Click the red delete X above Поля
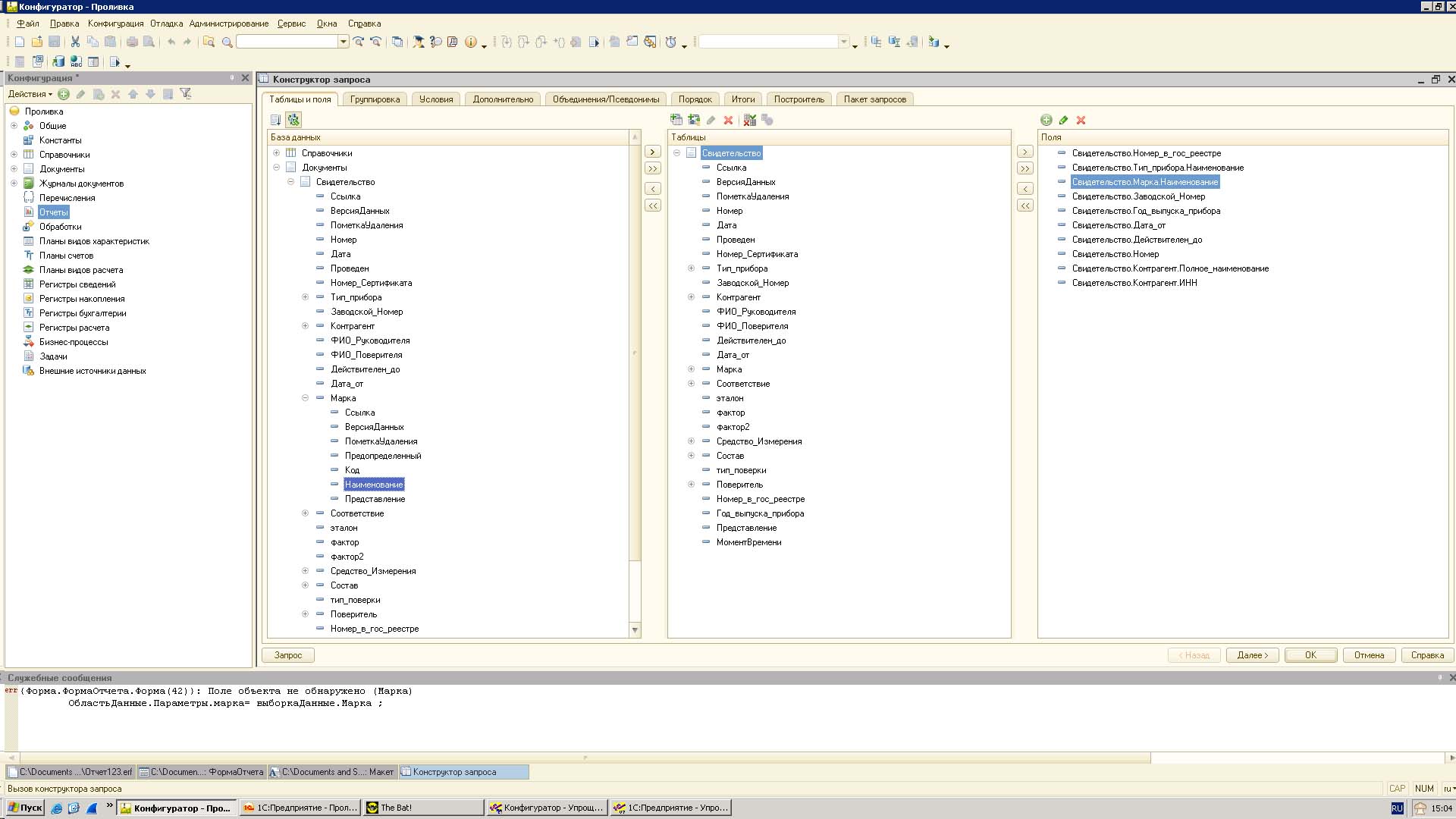This screenshot has width=1456, height=819. [x=1081, y=120]
